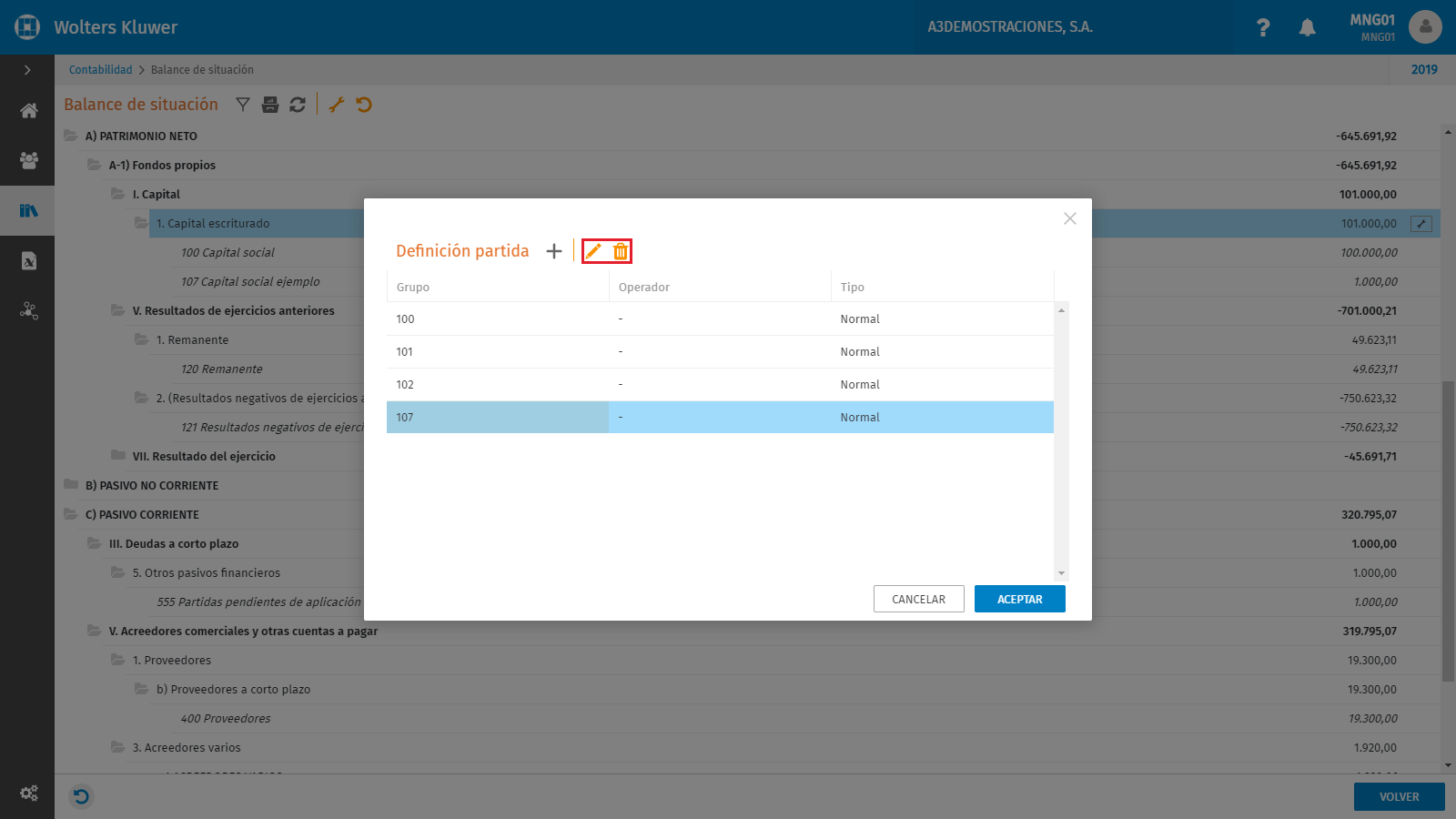
Task: Select 400 Proveedores tree item
Action: [225, 719]
